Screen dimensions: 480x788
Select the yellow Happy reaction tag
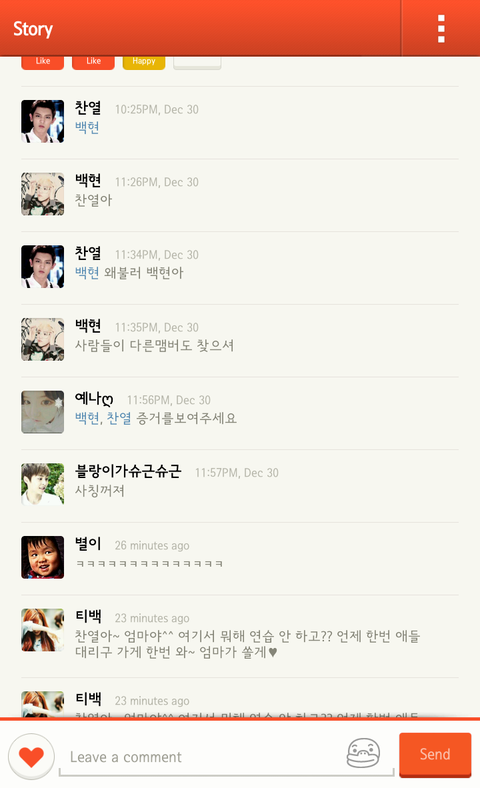(144, 62)
